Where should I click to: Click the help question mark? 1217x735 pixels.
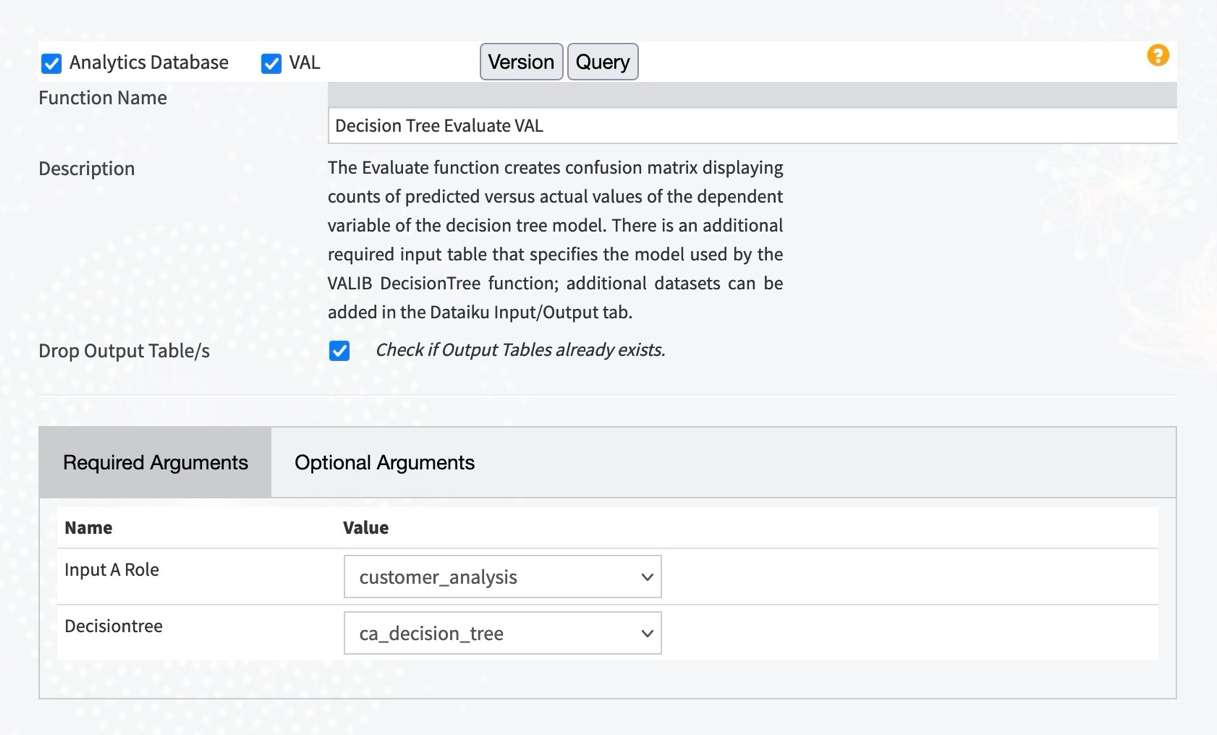click(1158, 55)
